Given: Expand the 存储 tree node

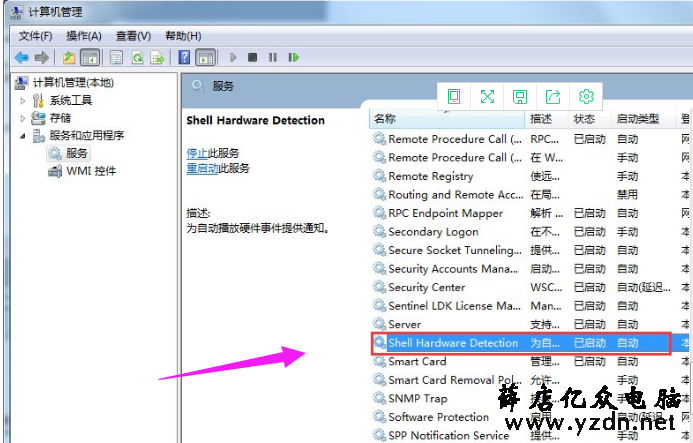Looking at the screenshot, I should coord(23,118).
